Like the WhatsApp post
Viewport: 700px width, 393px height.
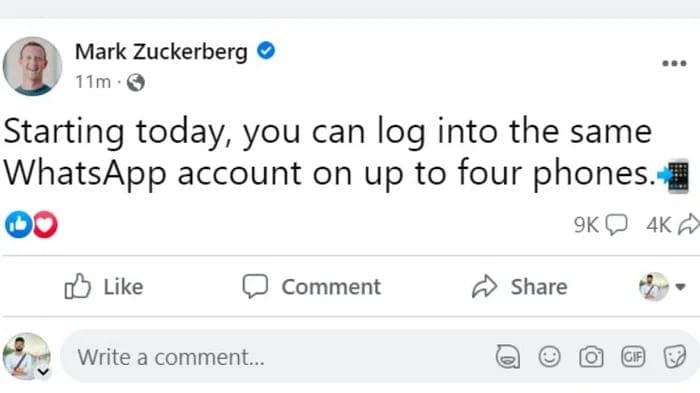click(104, 286)
